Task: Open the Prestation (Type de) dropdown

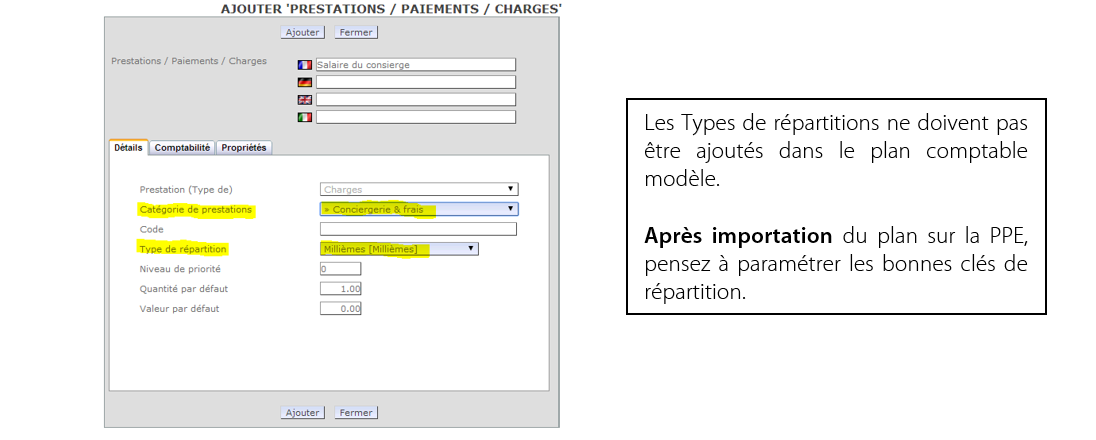Action: coord(418,189)
